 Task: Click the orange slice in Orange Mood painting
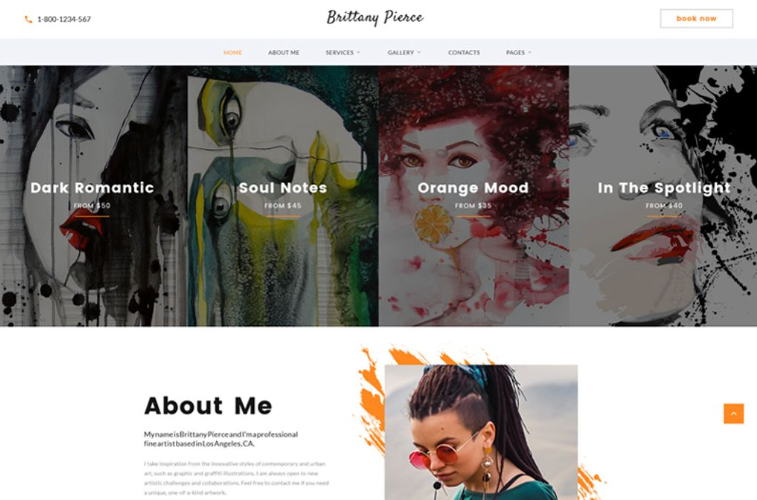(433, 224)
